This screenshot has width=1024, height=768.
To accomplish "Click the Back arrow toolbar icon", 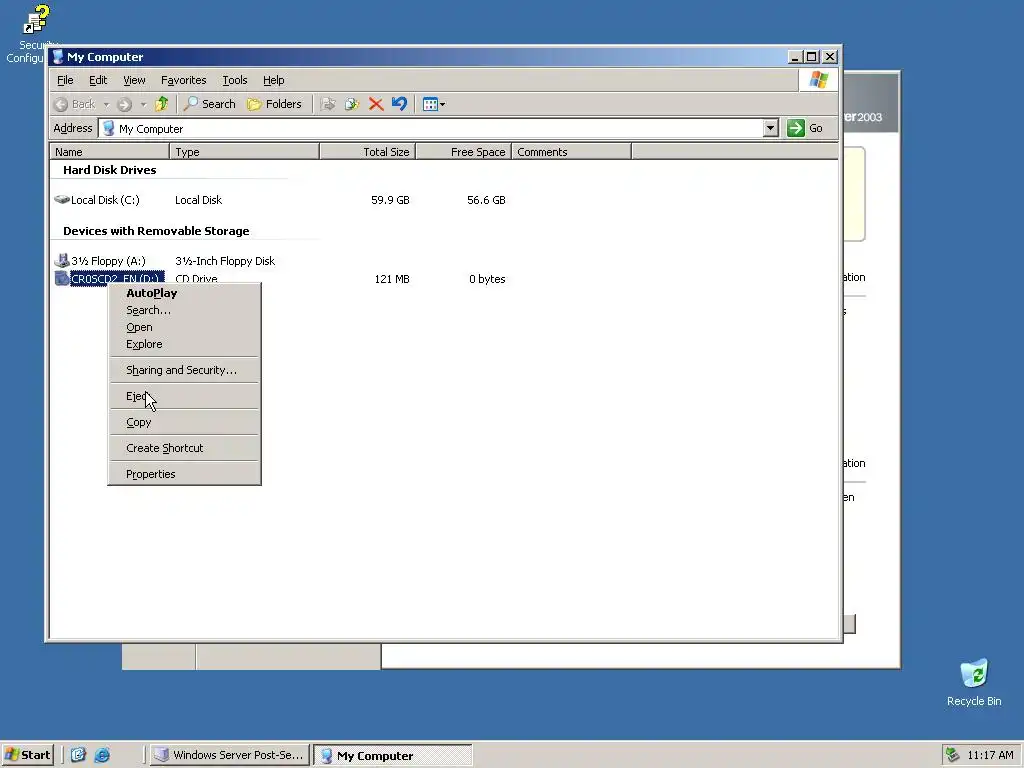I will coord(61,104).
